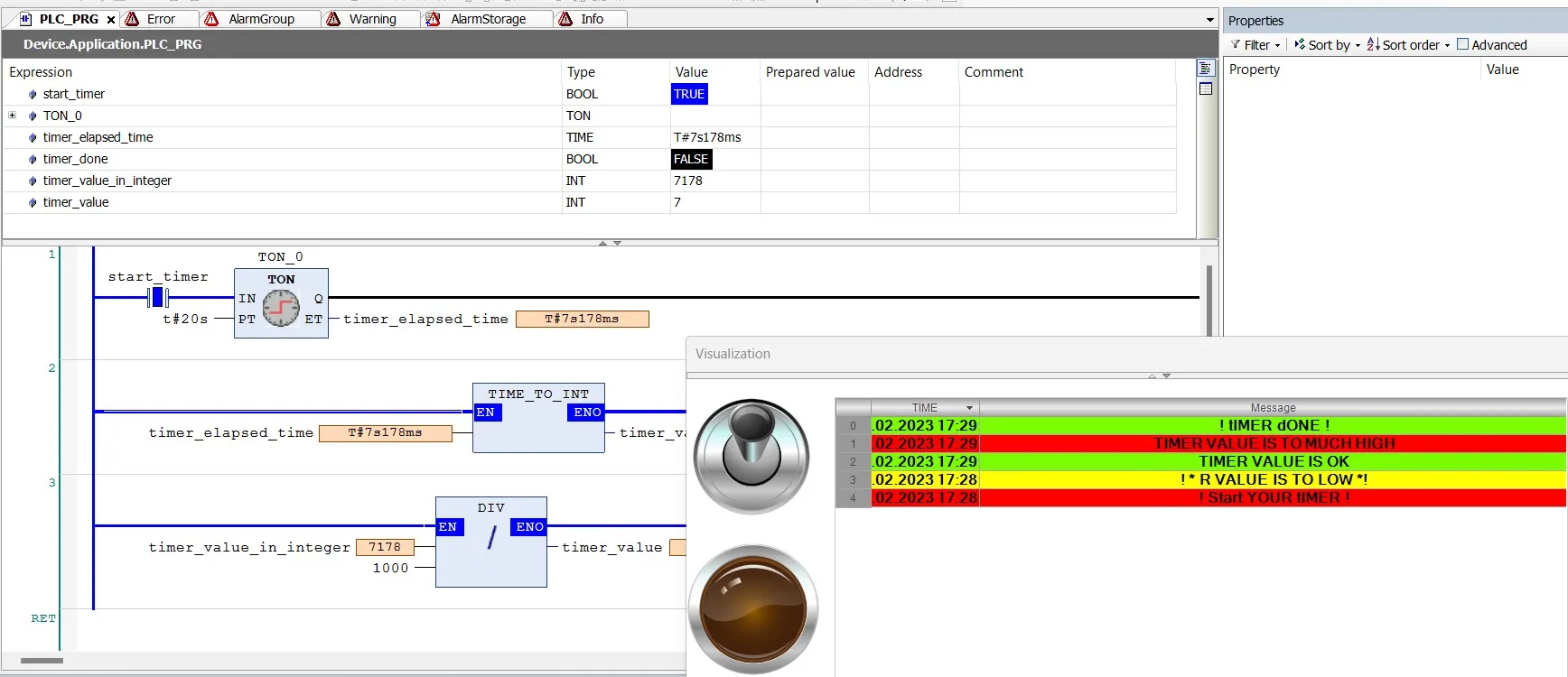This screenshot has height=677, width=1568.
Task: Click the EN pin of TIME_TO_INT
Action: tap(486, 412)
